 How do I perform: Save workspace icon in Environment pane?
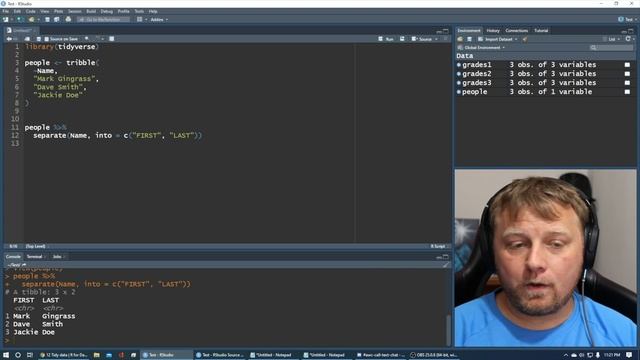(x=469, y=39)
